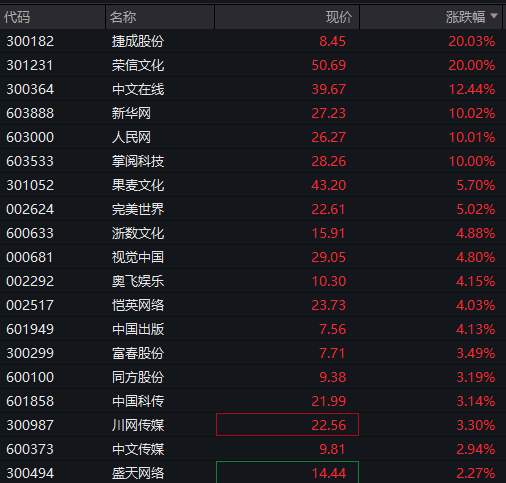Screen dimensions: 506x483
Task: Open 中国科传 stock name
Action: coord(138,401)
